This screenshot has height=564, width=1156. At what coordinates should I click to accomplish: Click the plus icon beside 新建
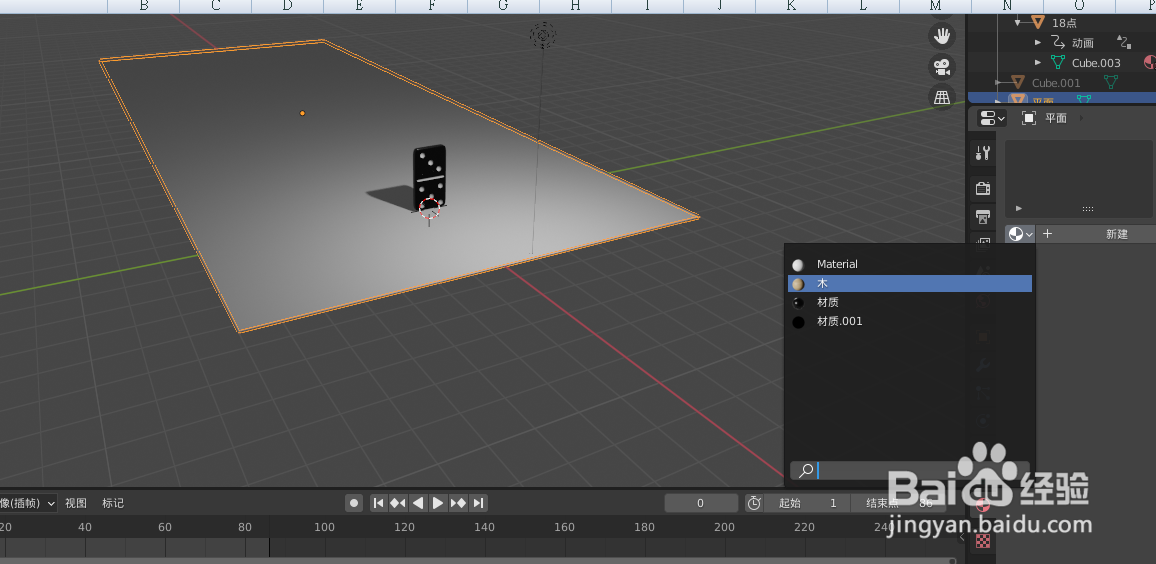pos(1047,234)
